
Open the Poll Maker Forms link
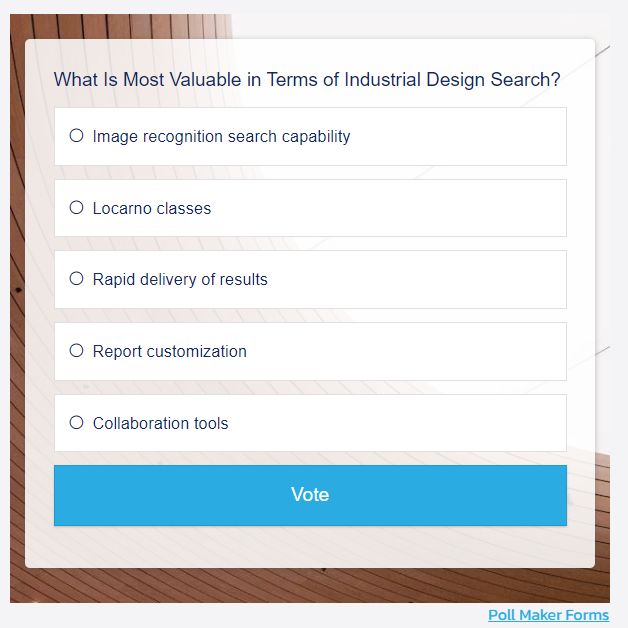pyautogui.click(x=548, y=615)
